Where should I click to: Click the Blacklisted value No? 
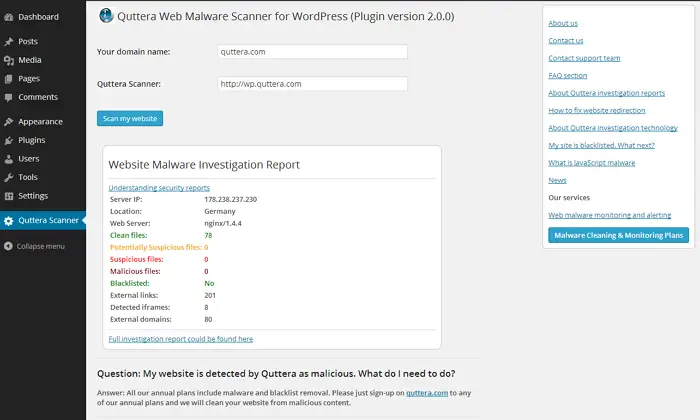click(x=209, y=283)
